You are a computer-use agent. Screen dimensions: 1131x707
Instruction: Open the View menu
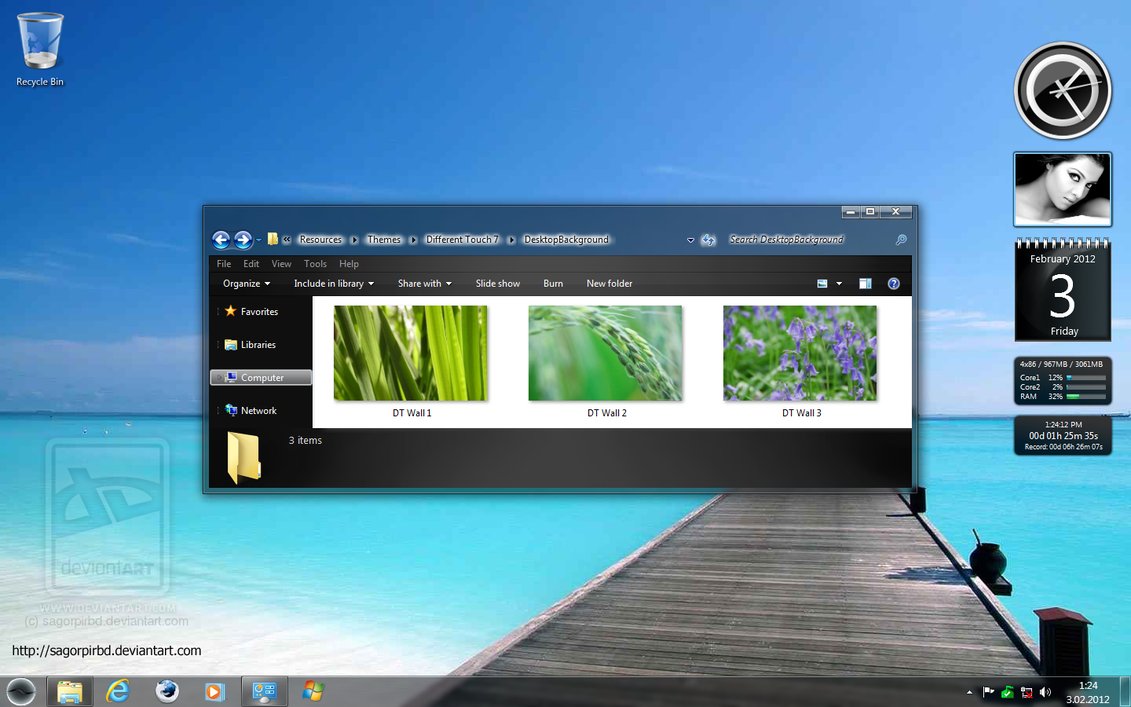(x=281, y=264)
